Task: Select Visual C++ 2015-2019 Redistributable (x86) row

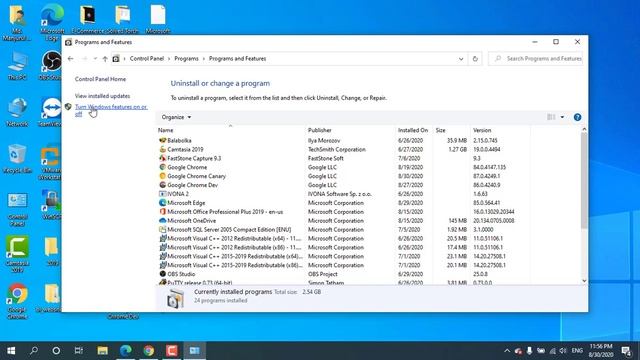Action: (x=344, y=265)
